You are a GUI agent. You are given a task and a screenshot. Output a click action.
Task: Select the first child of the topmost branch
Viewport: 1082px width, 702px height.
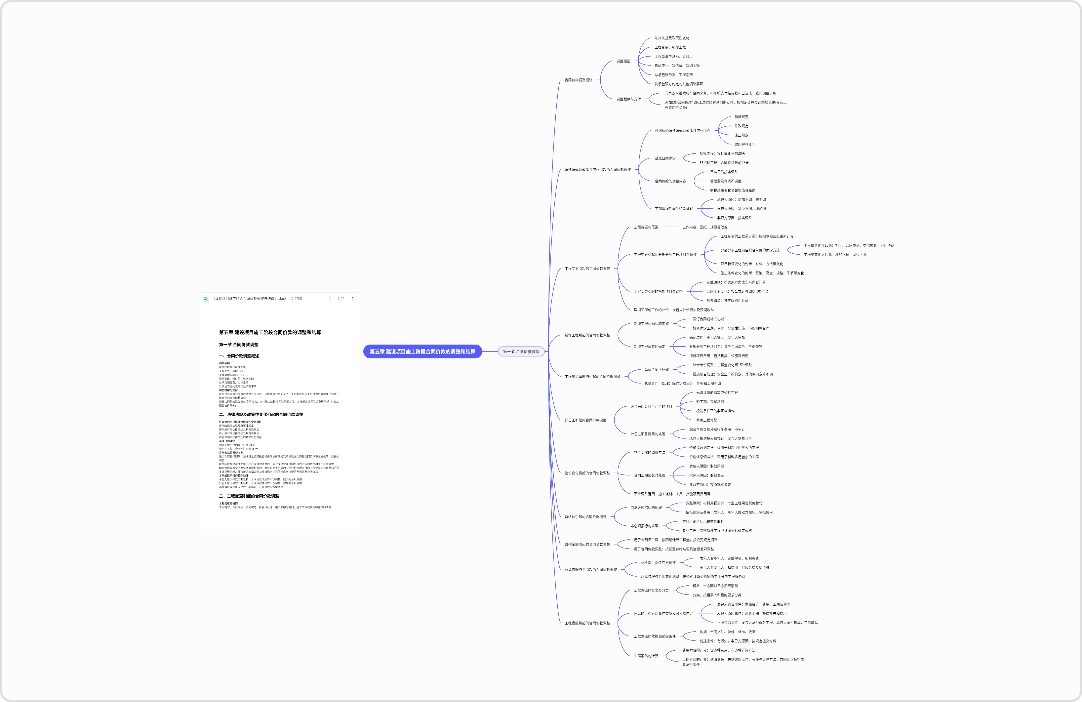[623, 60]
